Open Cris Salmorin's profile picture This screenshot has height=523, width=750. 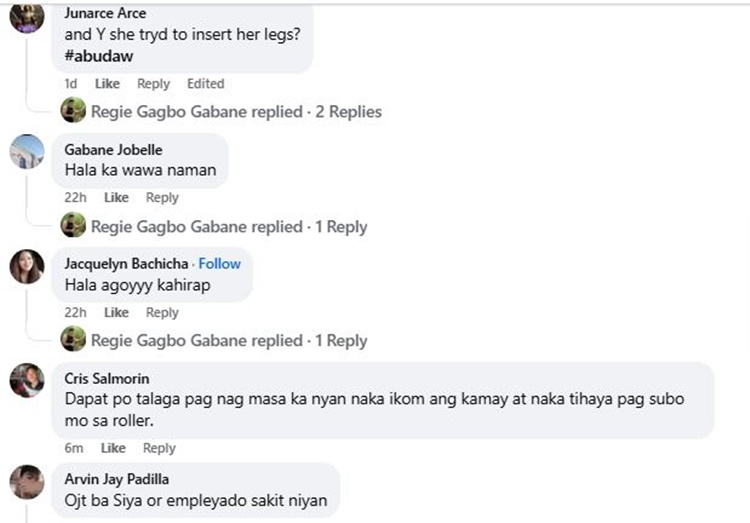[x=27, y=381]
